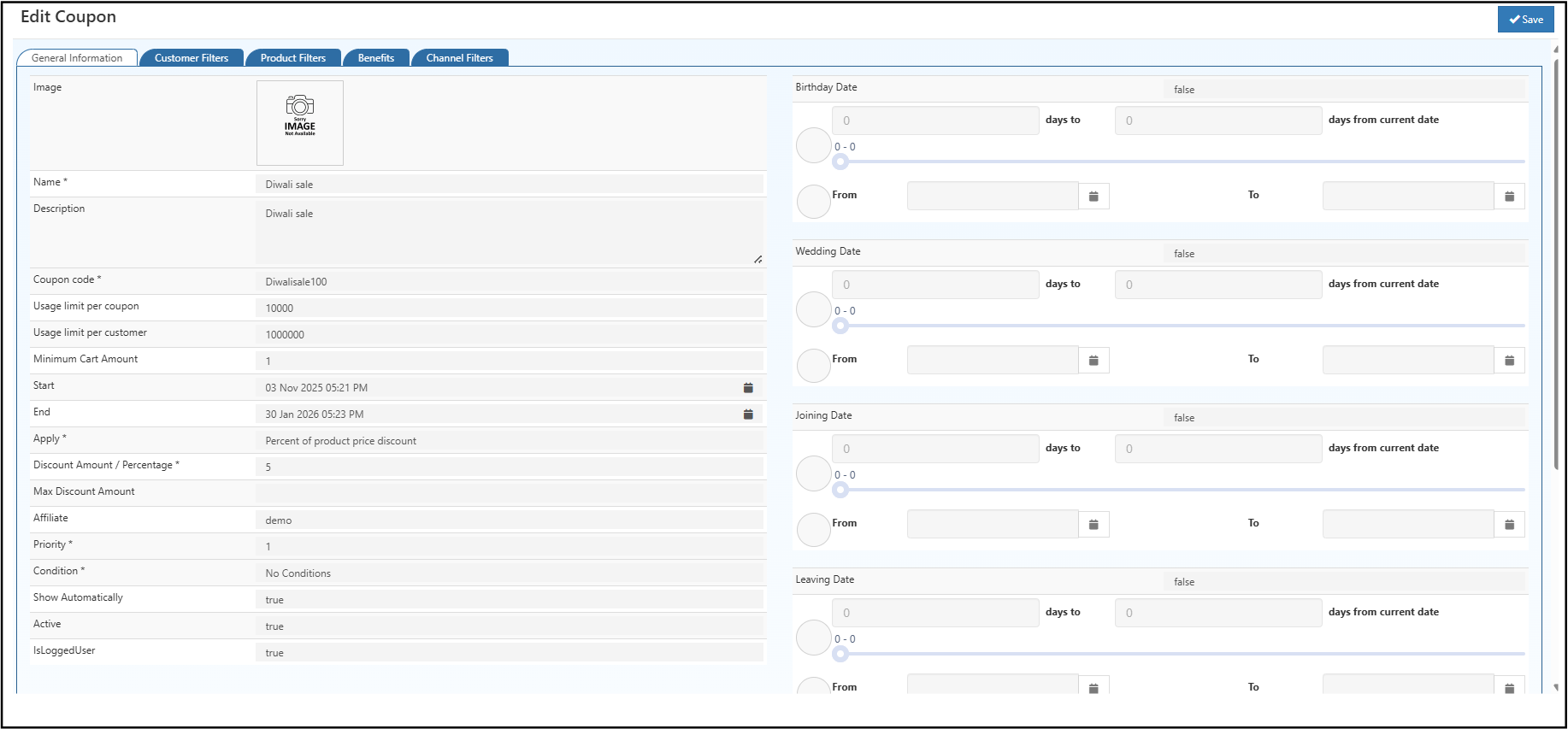1568x729 pixels.
Task: Click the Coupon code input field
Action: coord(509,282)
